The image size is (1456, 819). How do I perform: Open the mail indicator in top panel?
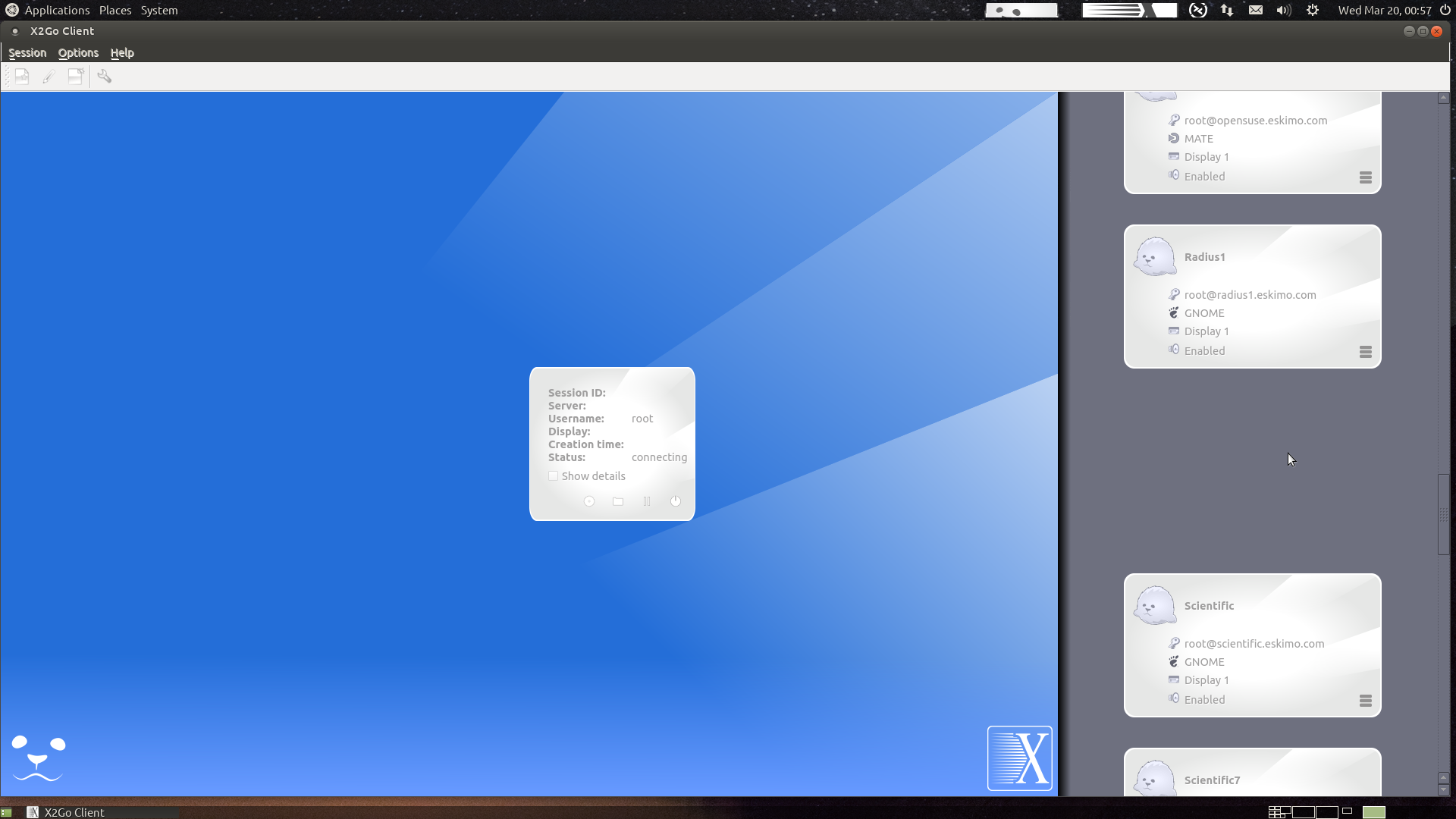[1256, 11]
